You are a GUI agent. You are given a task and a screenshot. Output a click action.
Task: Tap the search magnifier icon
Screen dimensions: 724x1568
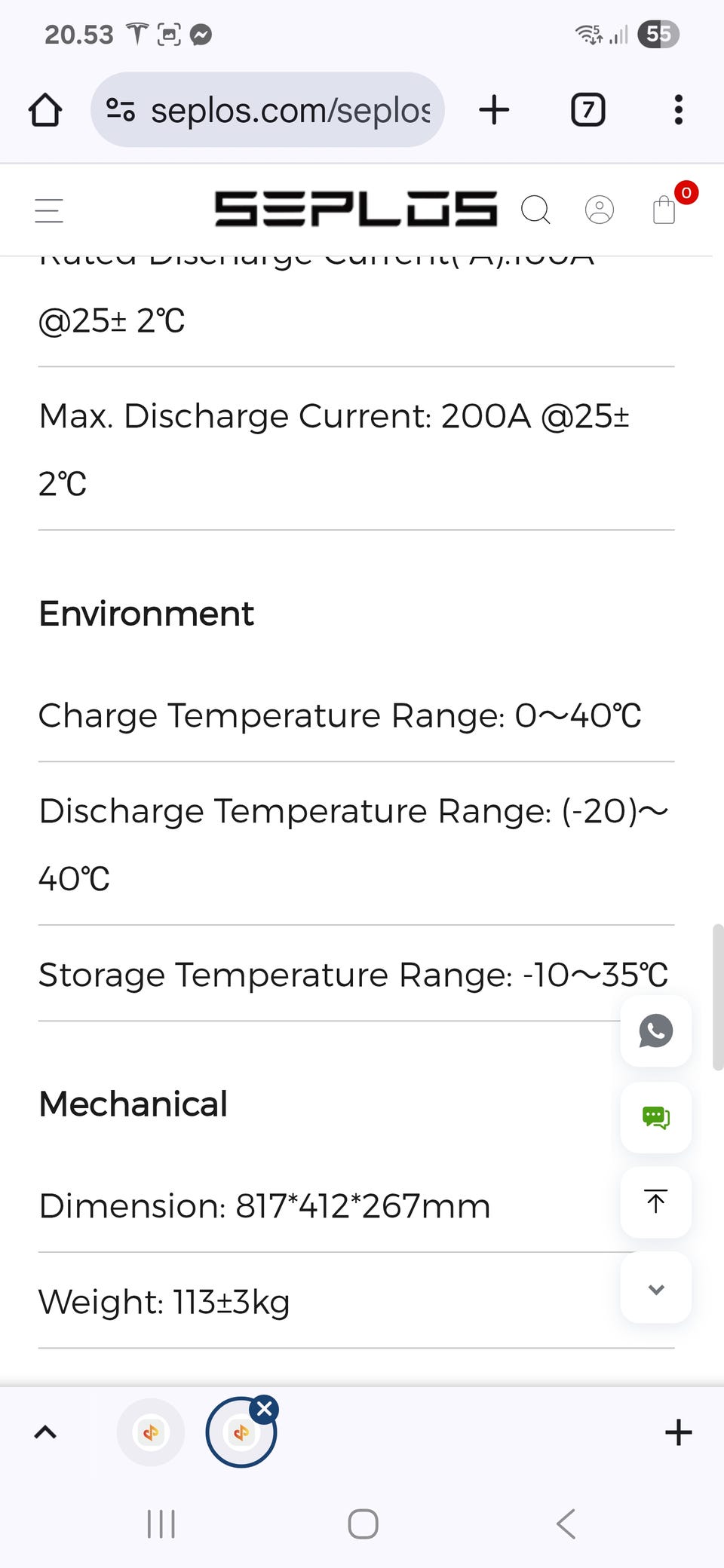click(535, 210)
